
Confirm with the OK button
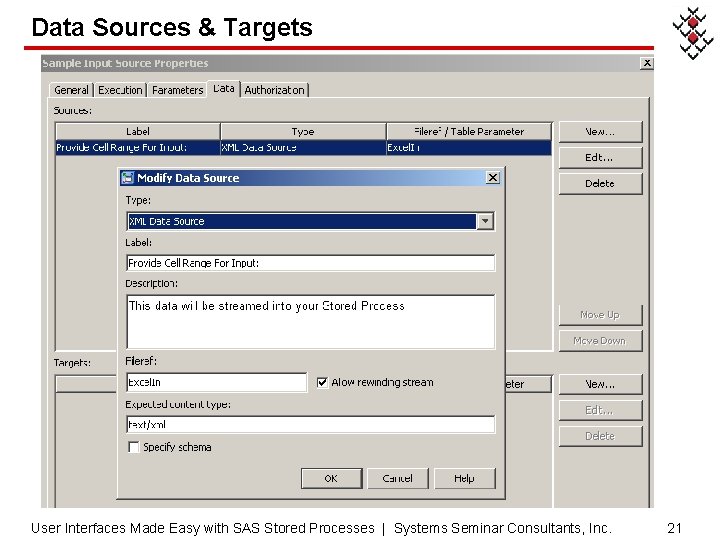(331, 478)
